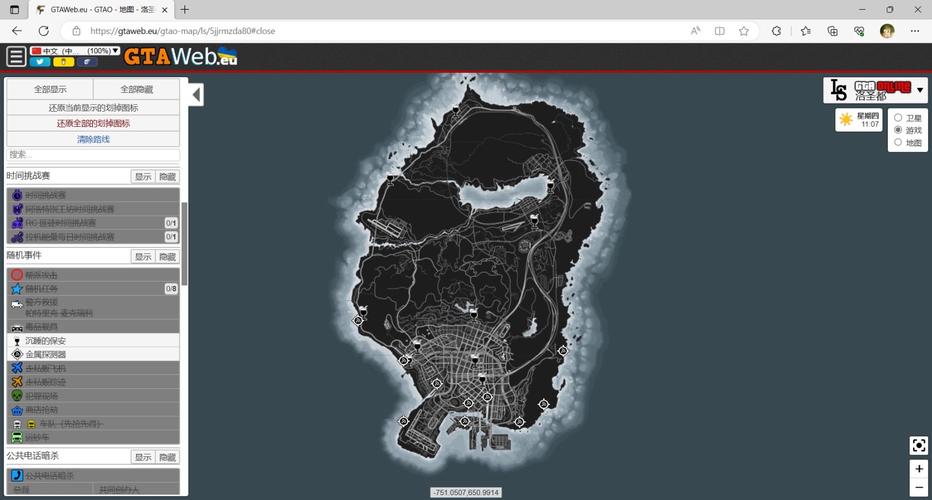Image resolution: width=932 pixels, height=500 pixels.
Task: Hide the 公共电话暗杀 section items
Action: pos(168,457)
